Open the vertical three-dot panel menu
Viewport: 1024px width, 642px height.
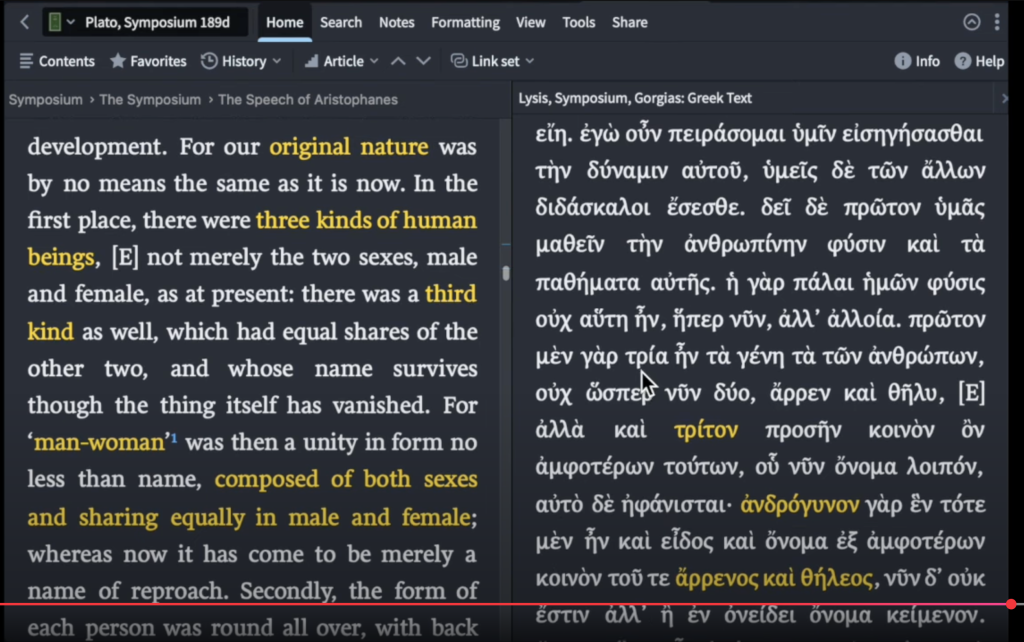click(997, 22)
